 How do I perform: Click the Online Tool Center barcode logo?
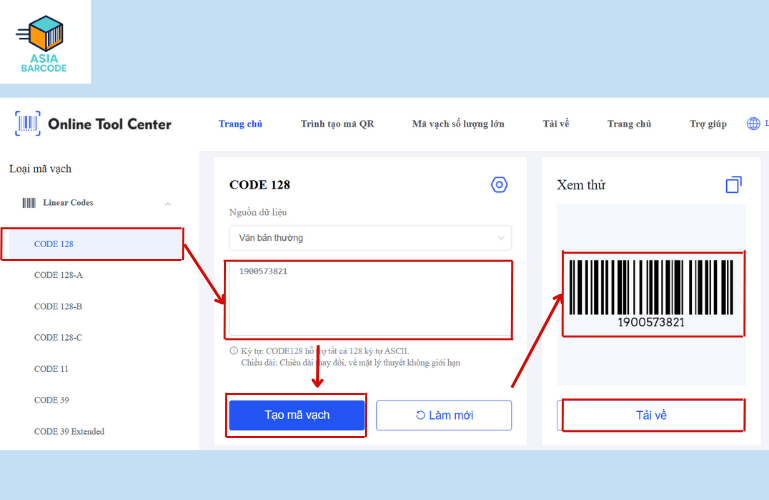tap(27, 124)
